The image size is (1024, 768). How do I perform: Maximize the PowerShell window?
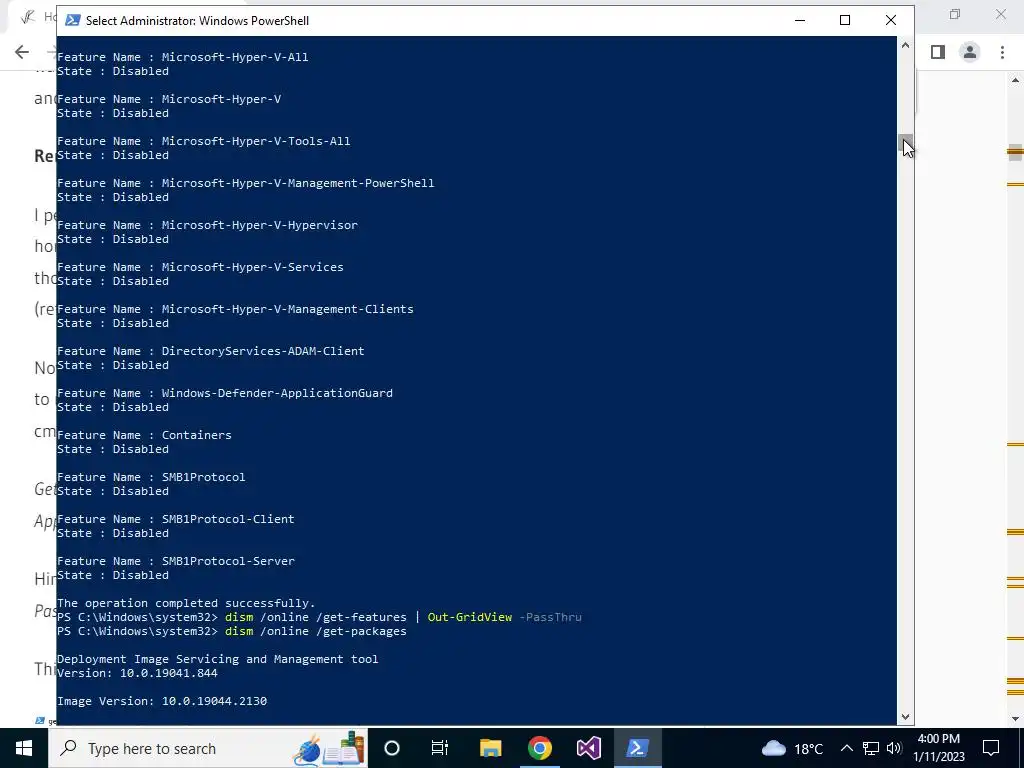[x=845, y=20]
